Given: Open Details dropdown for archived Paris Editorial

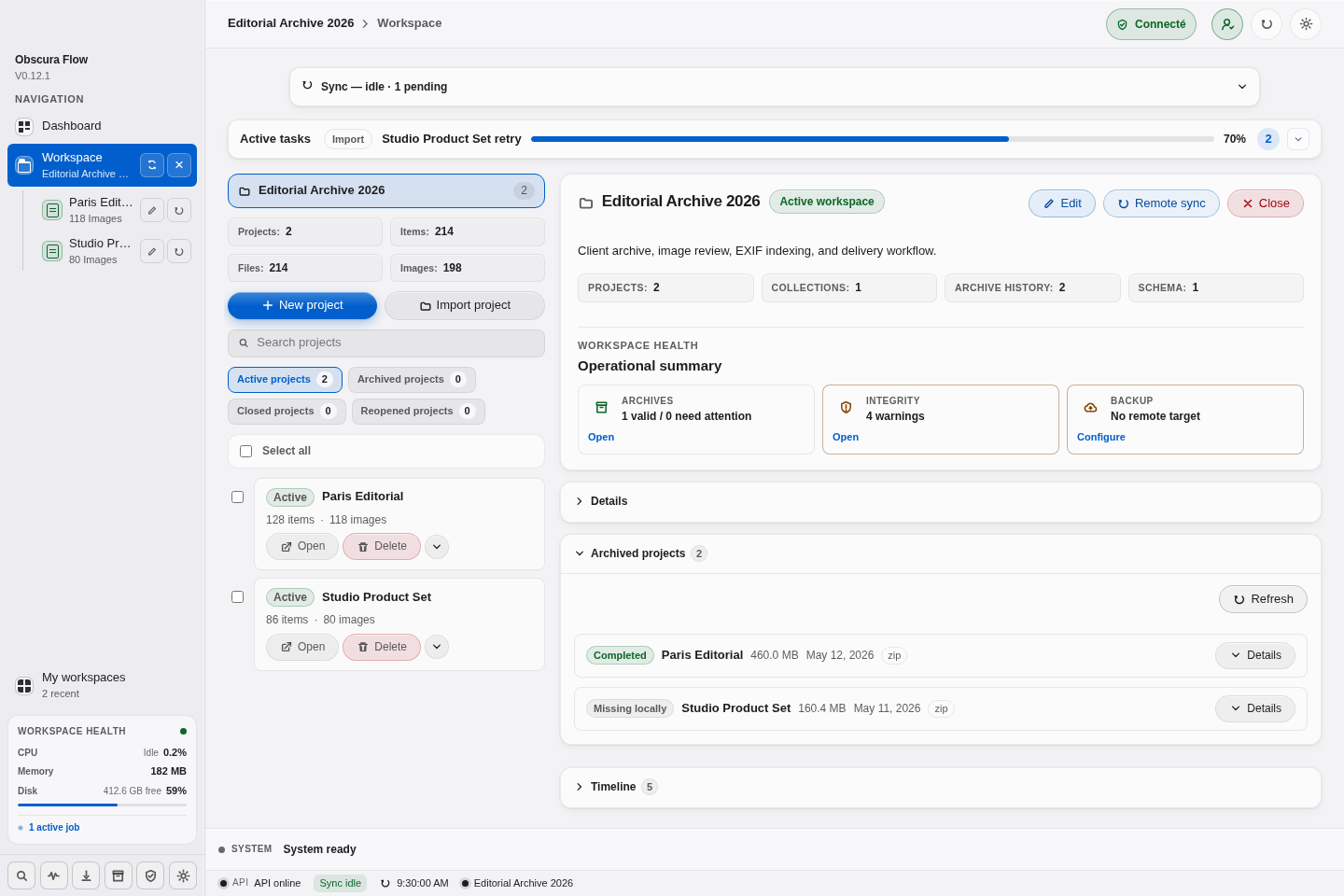Looking at the screenshot, I should click(1255, 655).
